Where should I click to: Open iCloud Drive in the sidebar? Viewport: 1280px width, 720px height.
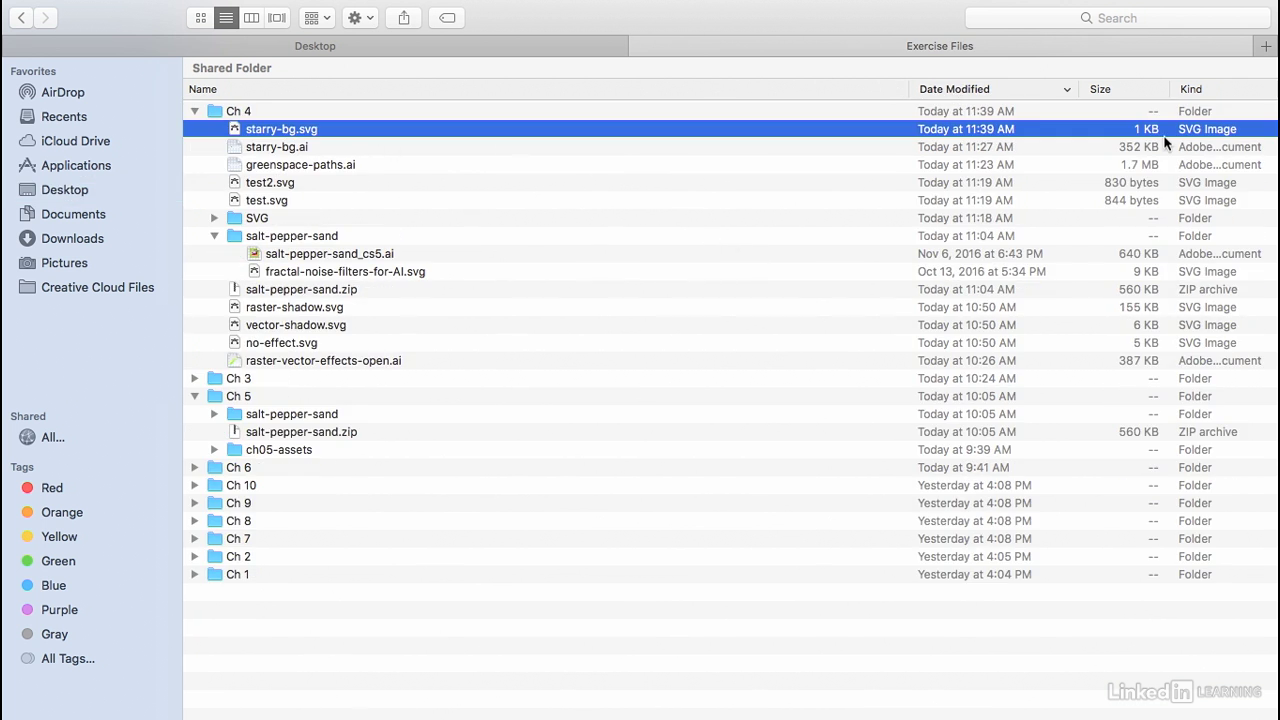click(x=75, y=141)
